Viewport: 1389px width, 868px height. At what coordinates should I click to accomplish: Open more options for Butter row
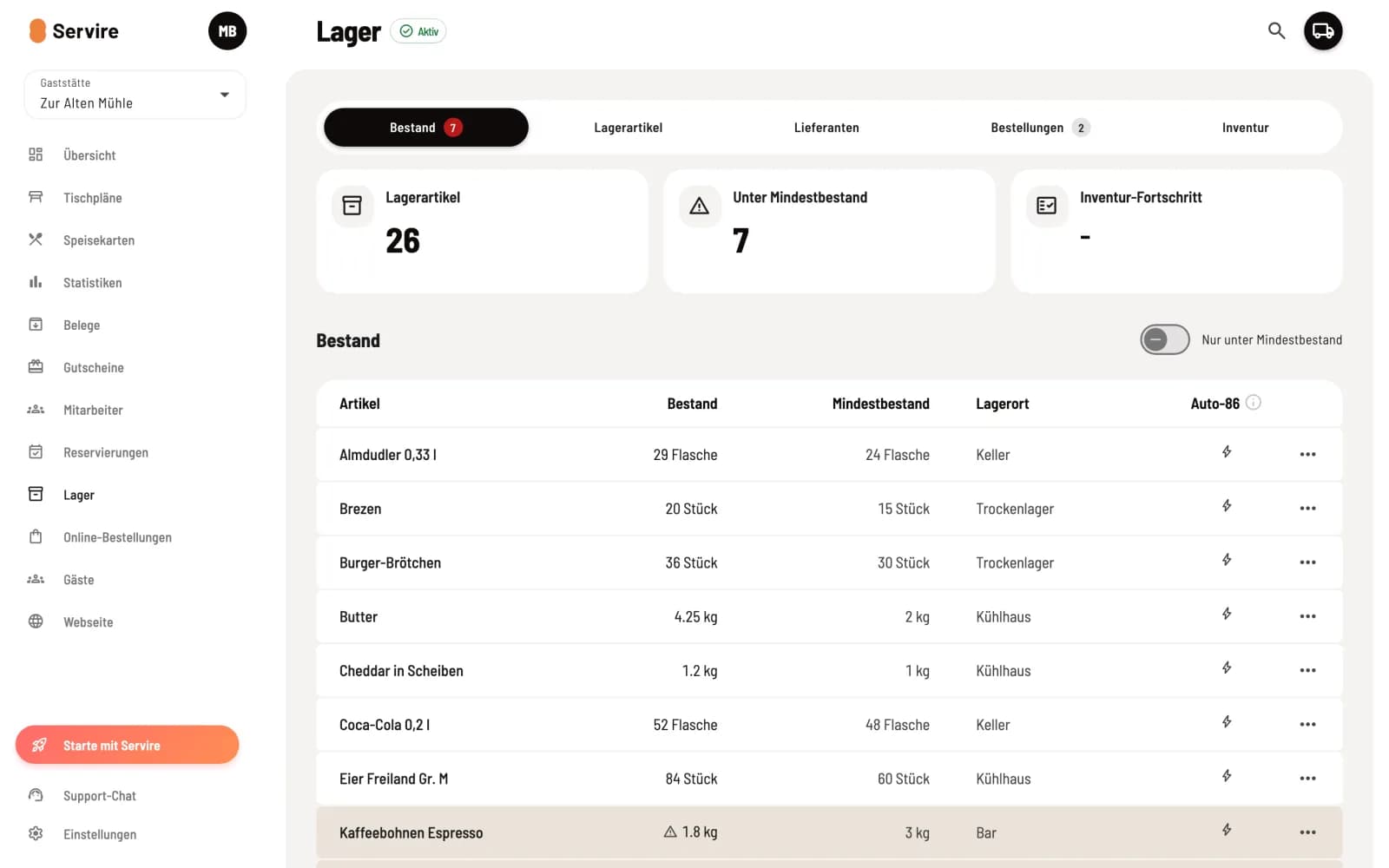(x=1307, y=616)
